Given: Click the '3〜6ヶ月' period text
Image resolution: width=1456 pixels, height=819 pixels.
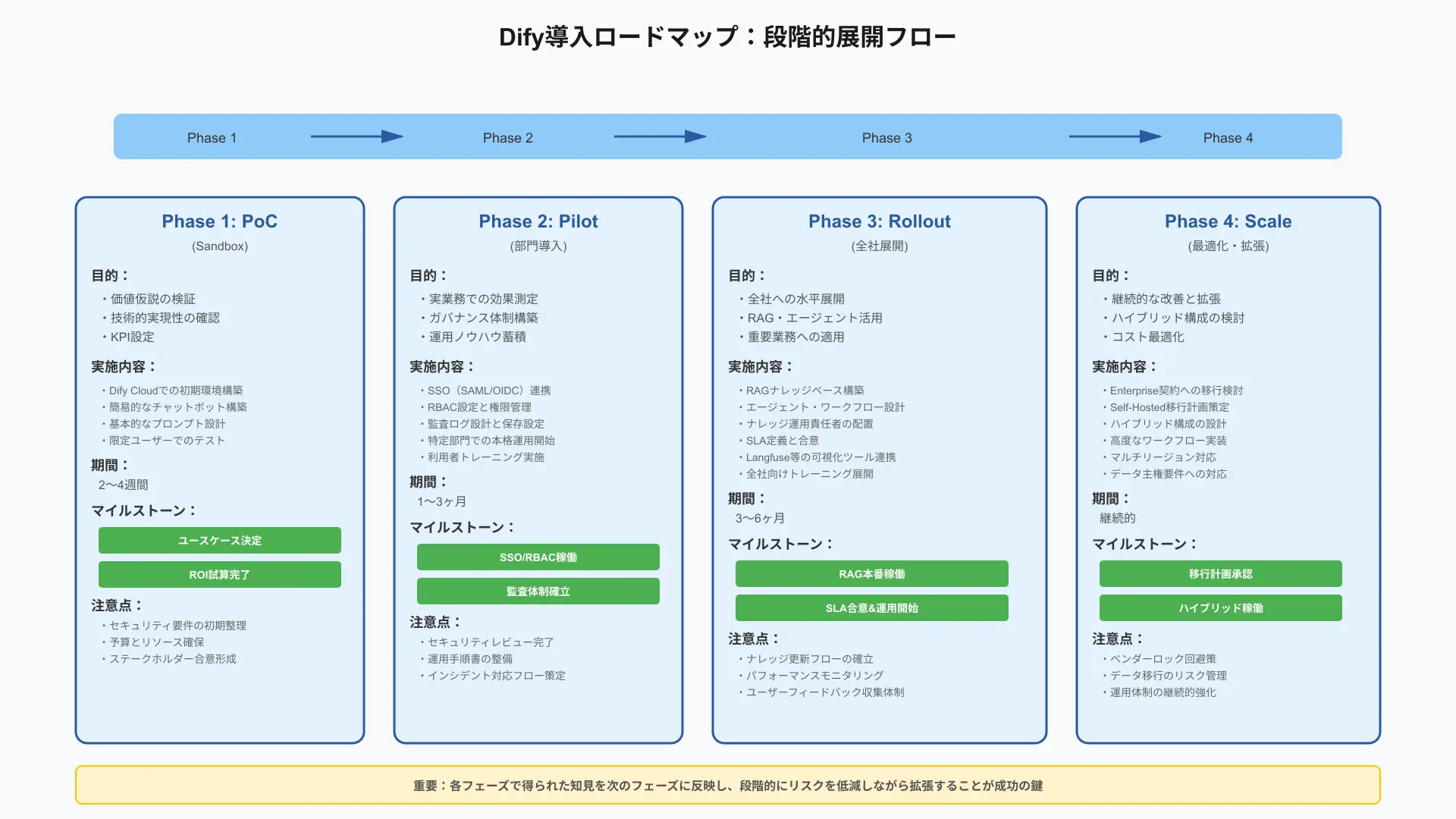Looking at the screenshot, I should (760, 518).
